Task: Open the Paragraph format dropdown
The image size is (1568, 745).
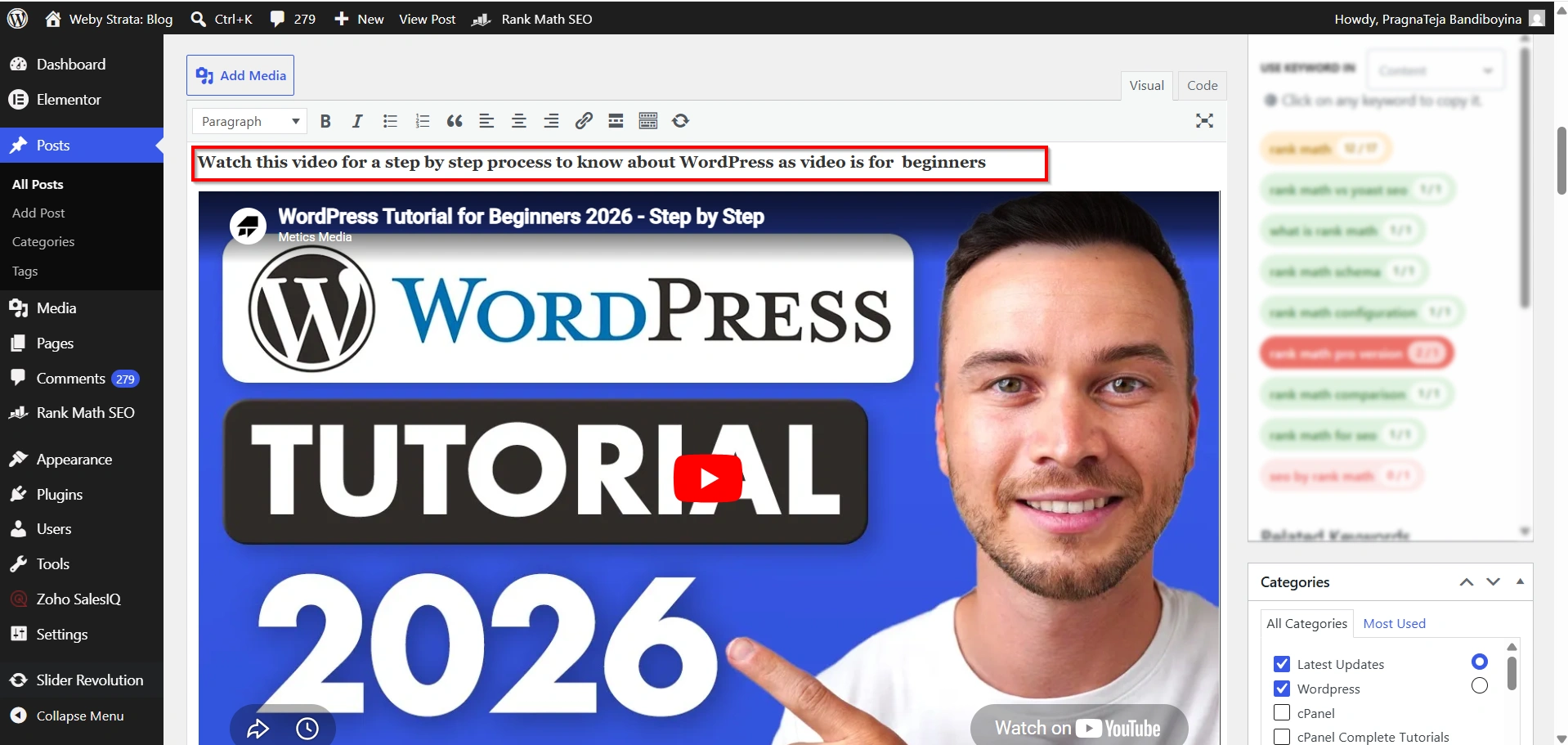Action: 249,121
